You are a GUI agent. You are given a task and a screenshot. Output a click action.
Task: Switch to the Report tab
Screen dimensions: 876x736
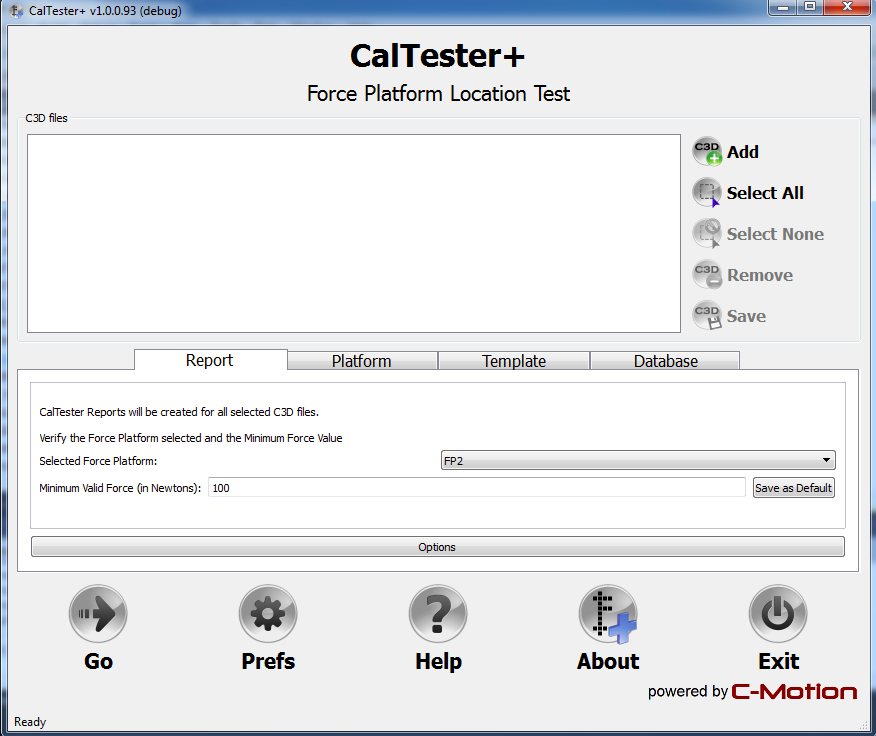(x=211, y=360)
